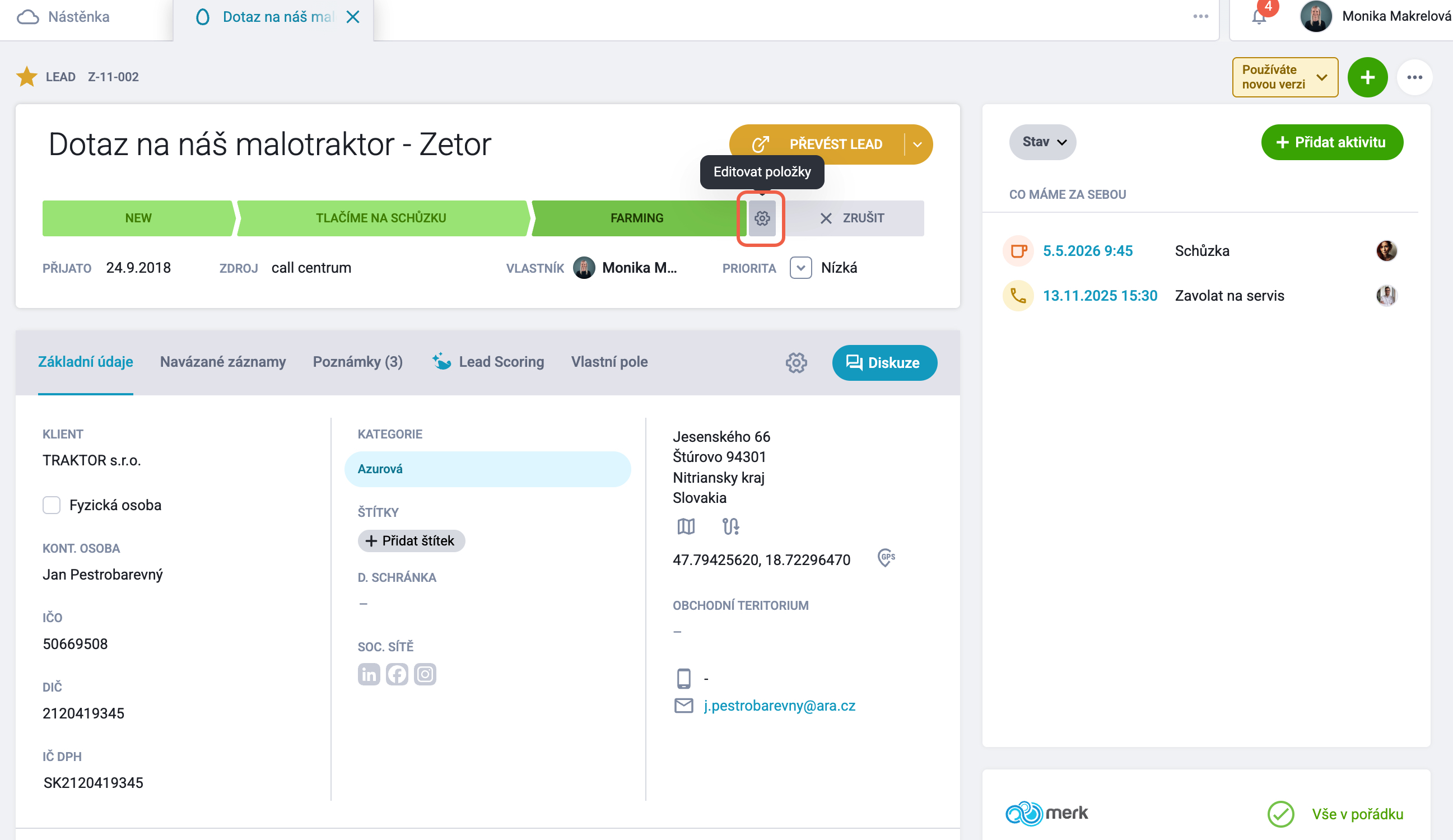
Task: Click the Přidat aktivitu button
Action: point(1333,142)
